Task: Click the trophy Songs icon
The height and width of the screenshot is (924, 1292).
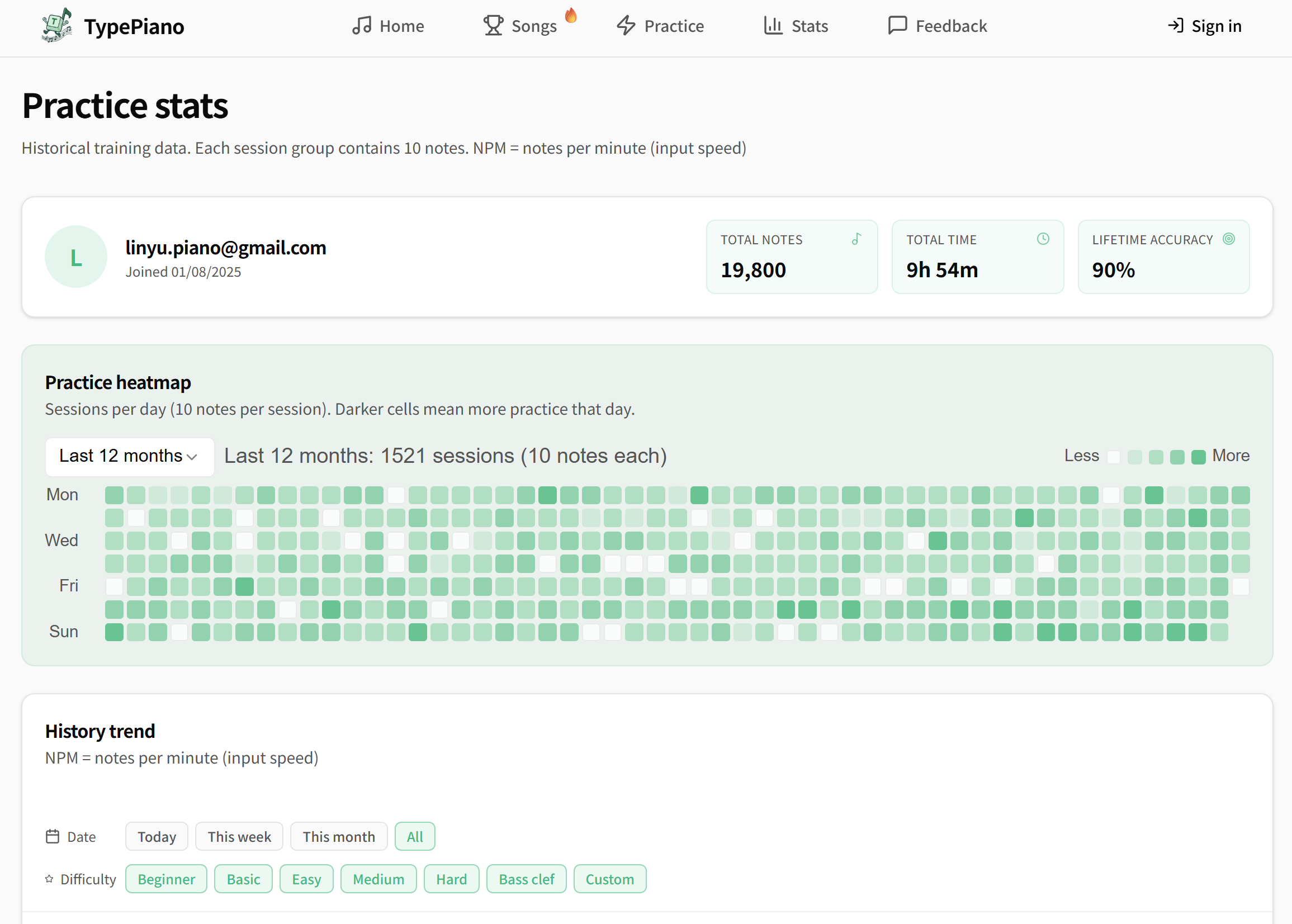Action: pyautogui.click(x=493, y=26)
